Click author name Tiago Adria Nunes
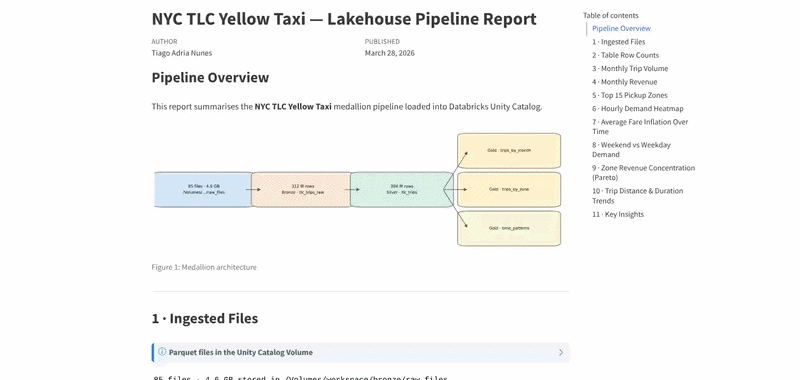Screen dimensions: 800x380 tap(182, 53)
